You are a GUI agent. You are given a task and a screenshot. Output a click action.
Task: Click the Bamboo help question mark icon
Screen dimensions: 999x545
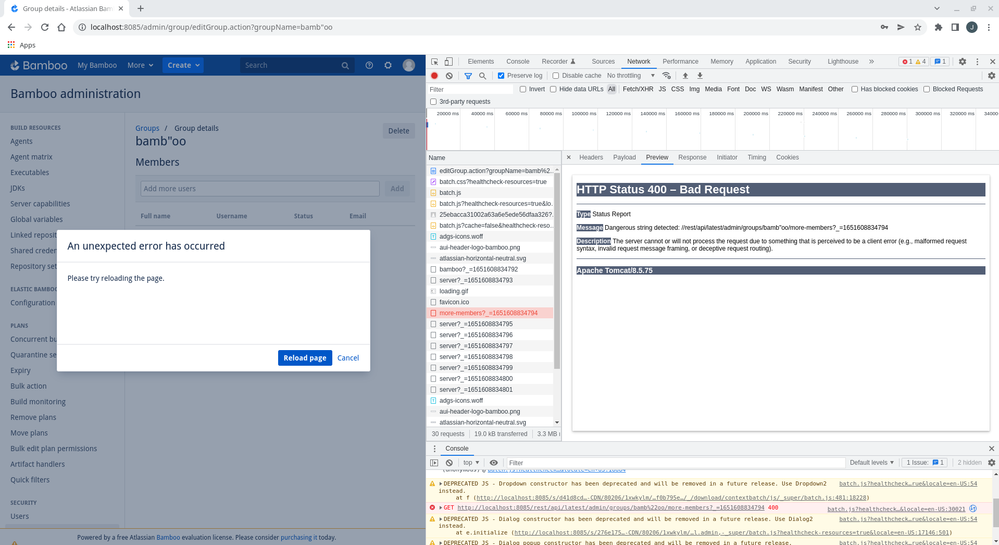369,65
